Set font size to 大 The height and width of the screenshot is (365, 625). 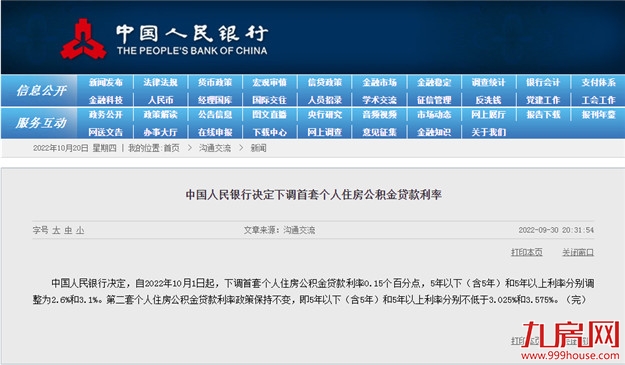[x=56, y=230]
